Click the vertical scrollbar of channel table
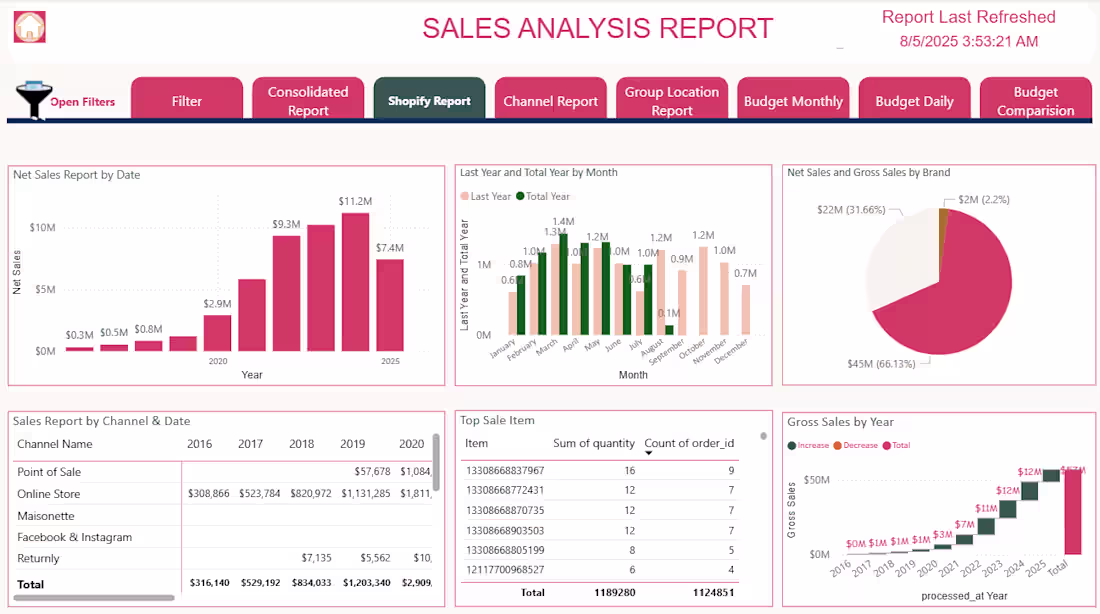 [x=436, y=462]
